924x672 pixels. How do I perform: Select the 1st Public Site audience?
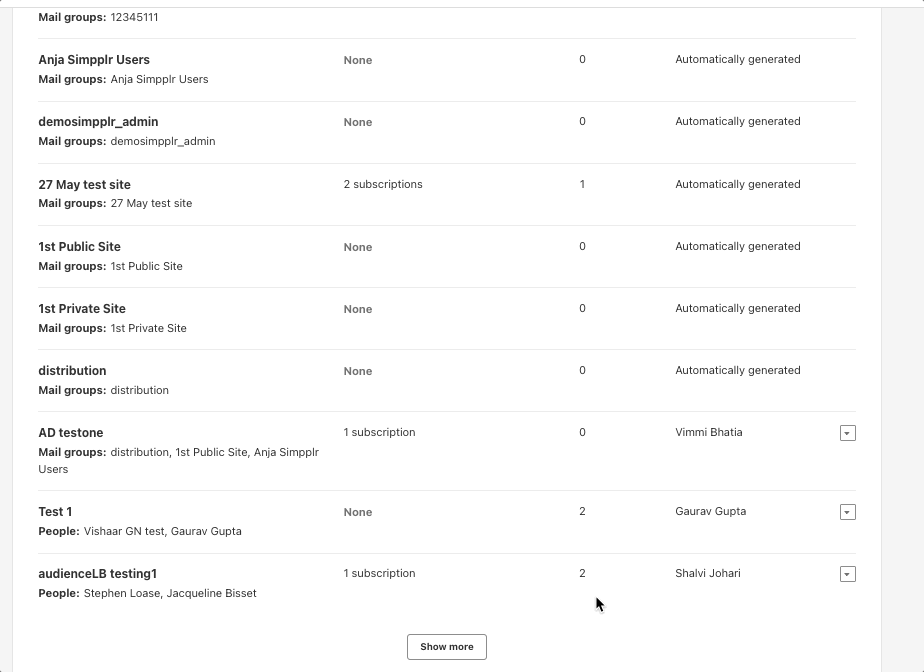tap(79, 246)
